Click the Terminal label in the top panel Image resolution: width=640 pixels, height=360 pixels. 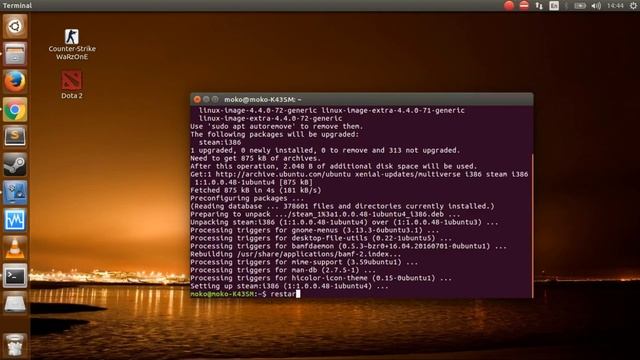pos(17,5)
